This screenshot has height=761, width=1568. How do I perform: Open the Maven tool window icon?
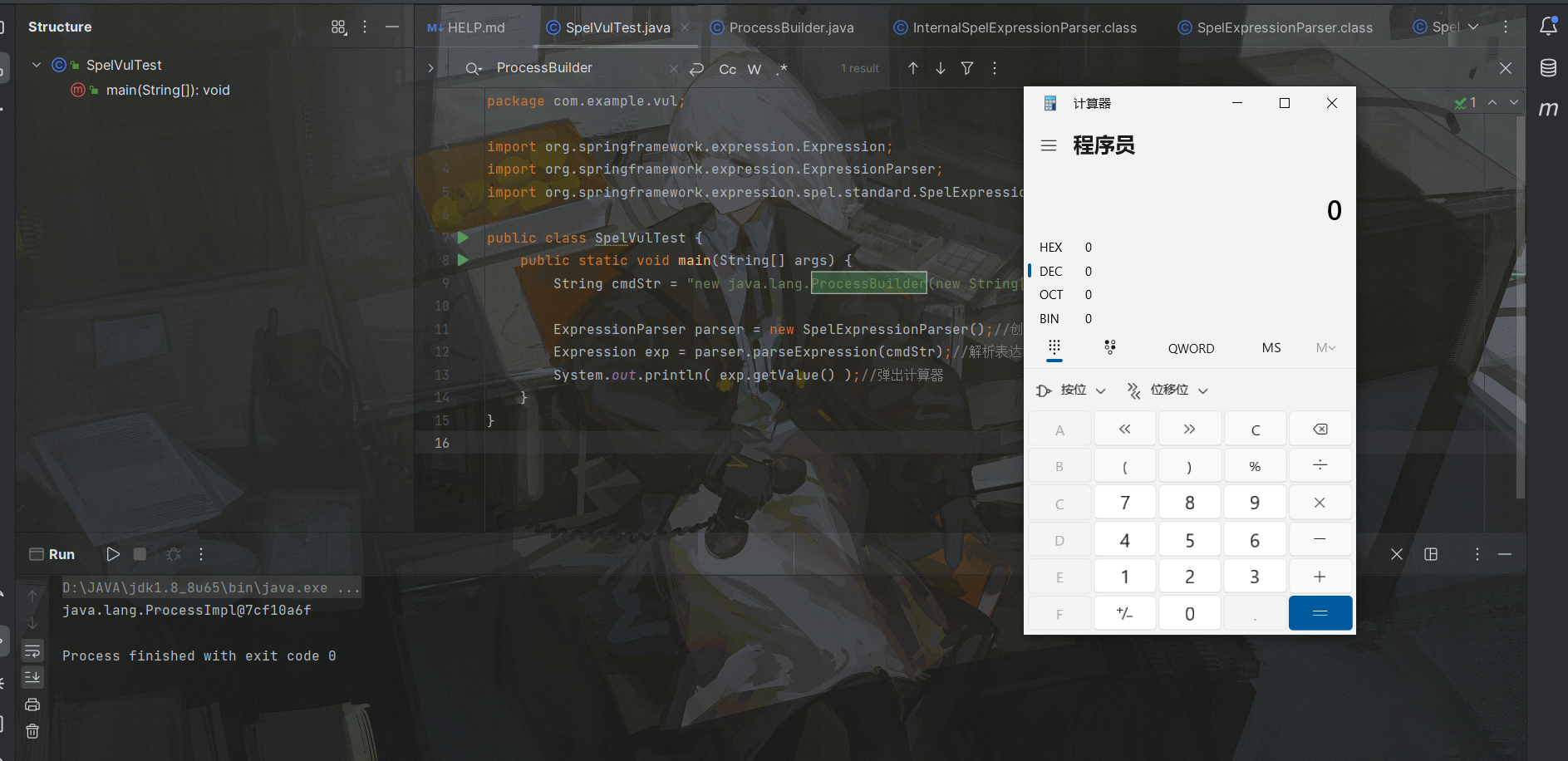click(1548, 108)
